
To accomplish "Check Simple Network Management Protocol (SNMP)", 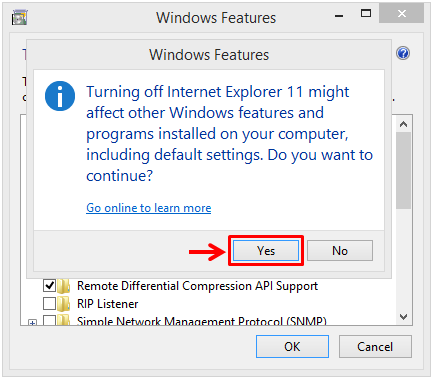I will click(x=49, y=320).
